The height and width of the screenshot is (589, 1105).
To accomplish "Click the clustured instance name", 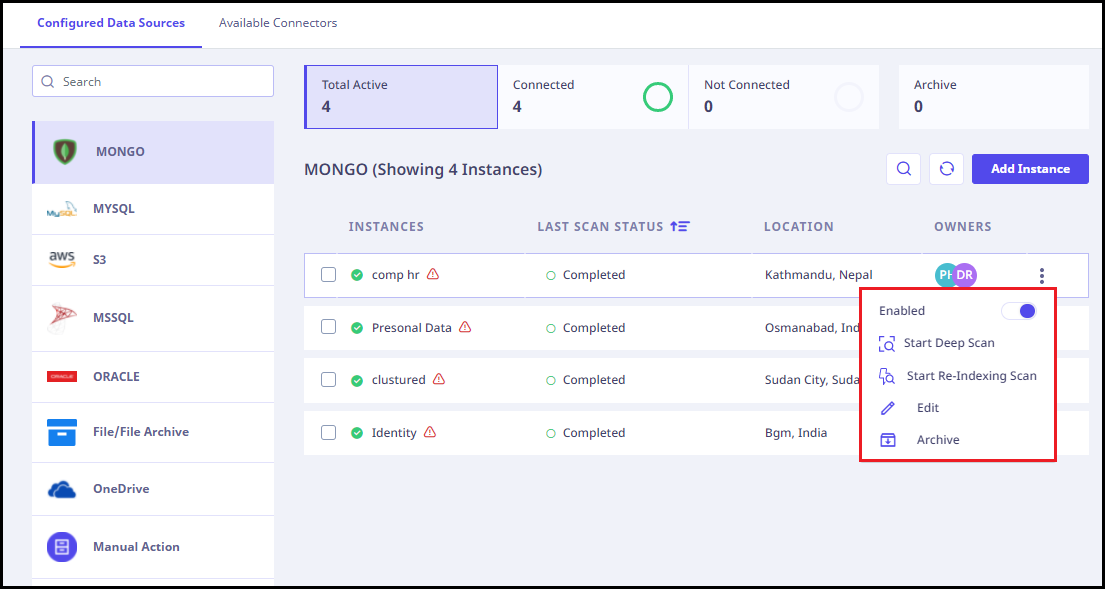I will [398, 380].
